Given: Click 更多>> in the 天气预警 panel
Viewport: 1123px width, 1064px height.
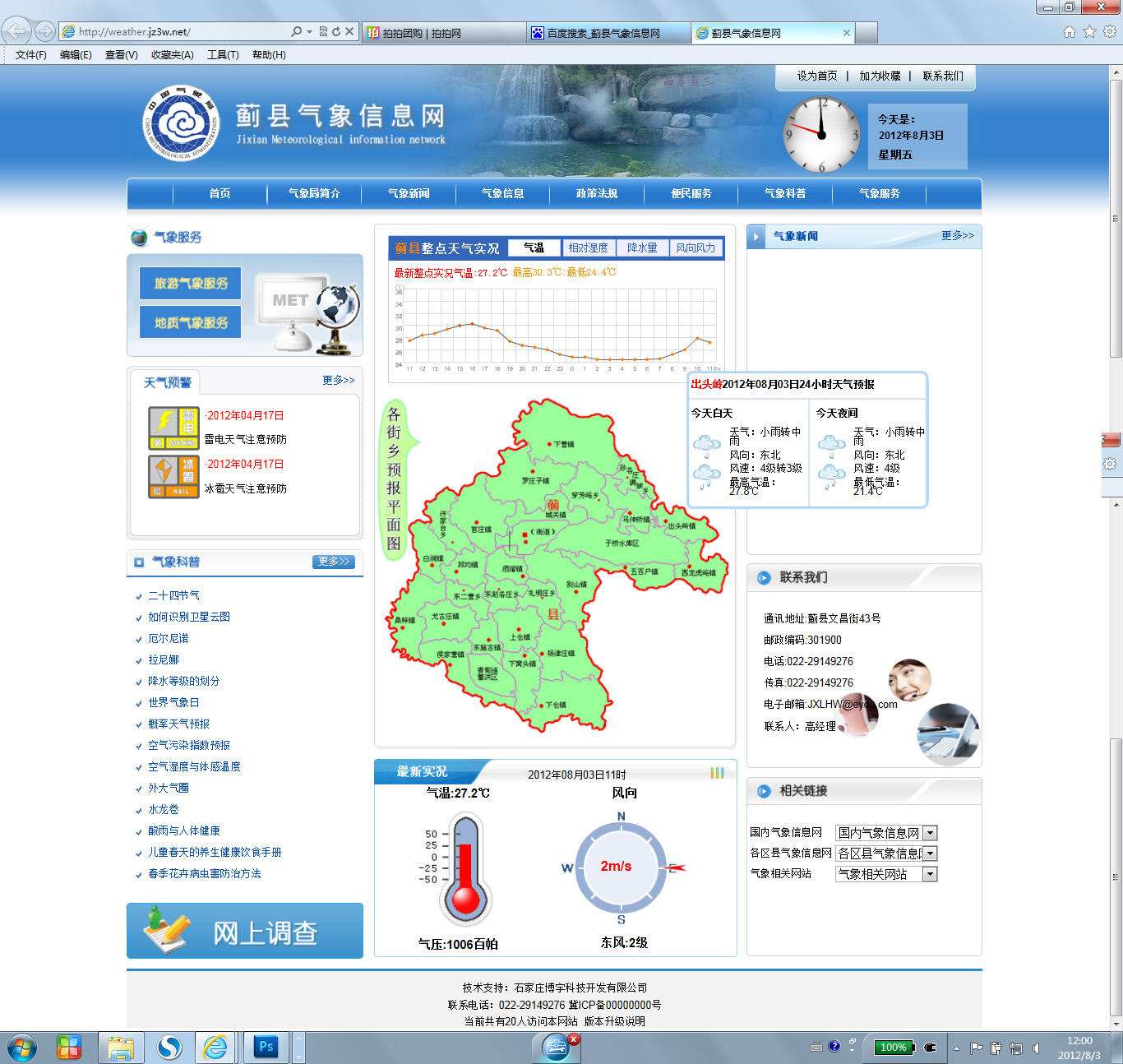Looking at the screenshot, I should [339, 380].
